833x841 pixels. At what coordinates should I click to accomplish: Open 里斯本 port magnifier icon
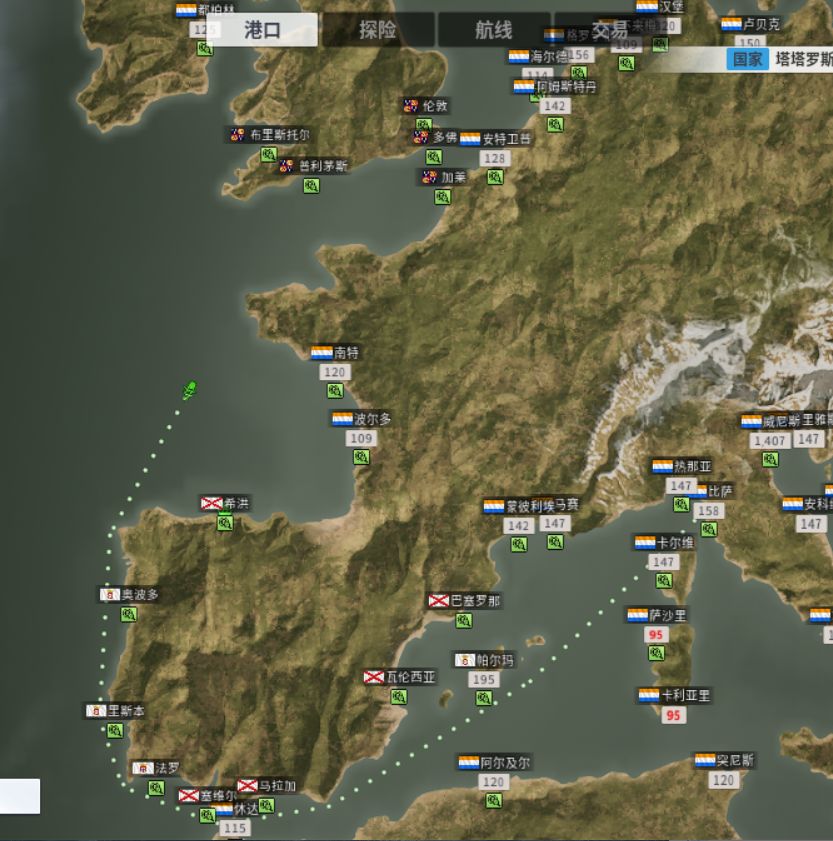point(115,731)
